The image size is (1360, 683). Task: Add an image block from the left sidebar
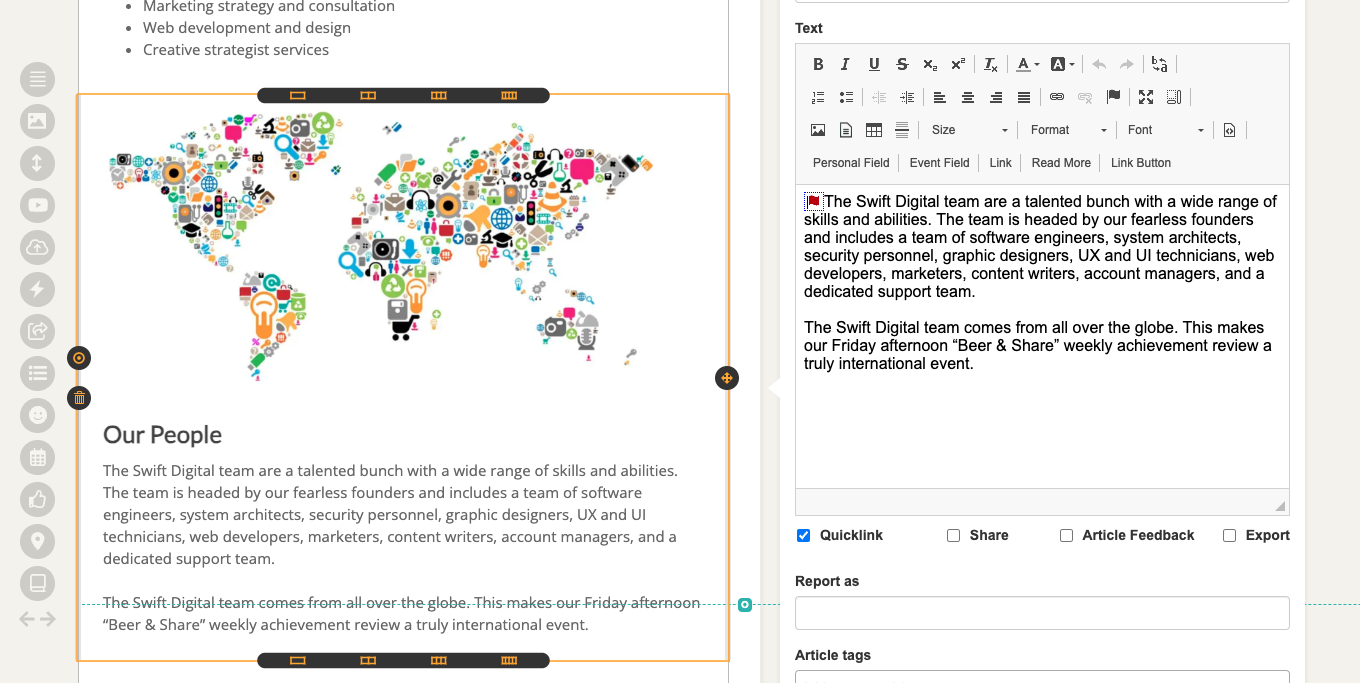pos(38,121)
